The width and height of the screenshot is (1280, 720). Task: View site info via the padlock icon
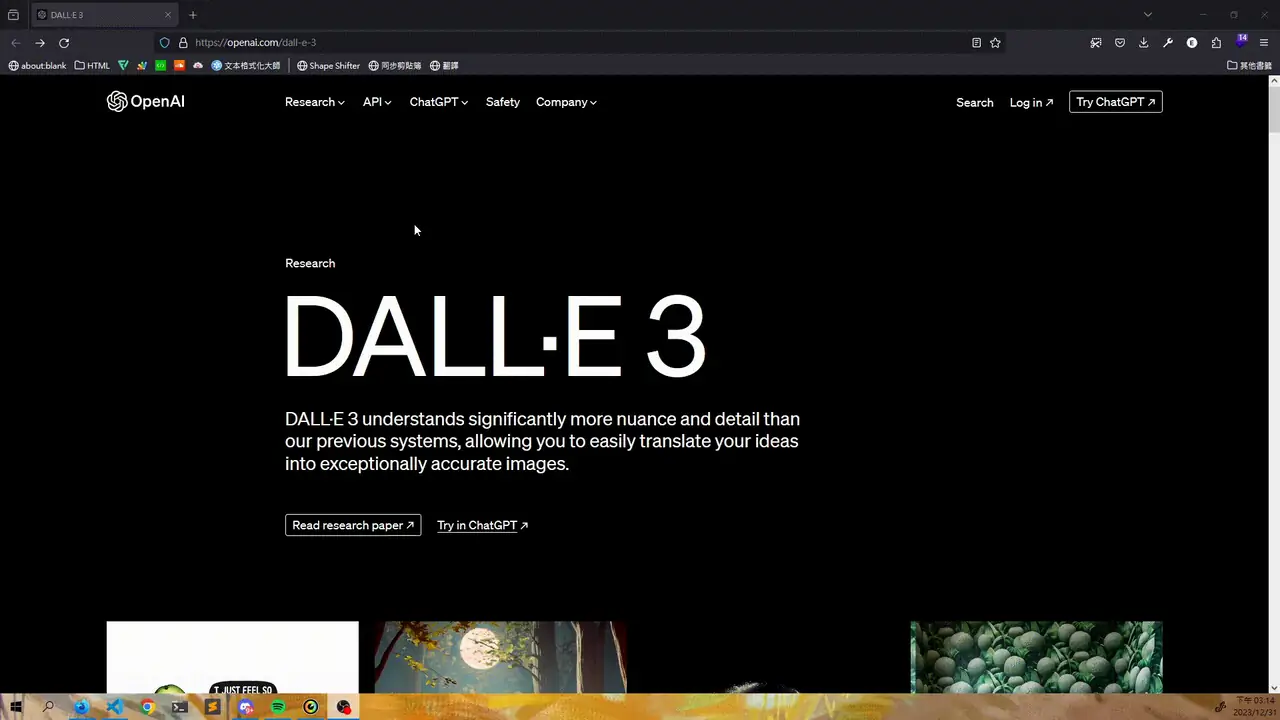183,43
